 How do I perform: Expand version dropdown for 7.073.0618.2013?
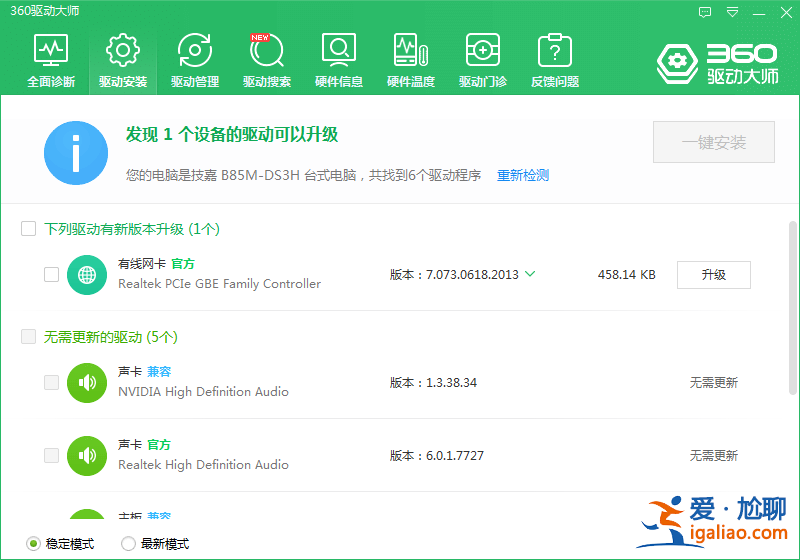pos(530,274)
